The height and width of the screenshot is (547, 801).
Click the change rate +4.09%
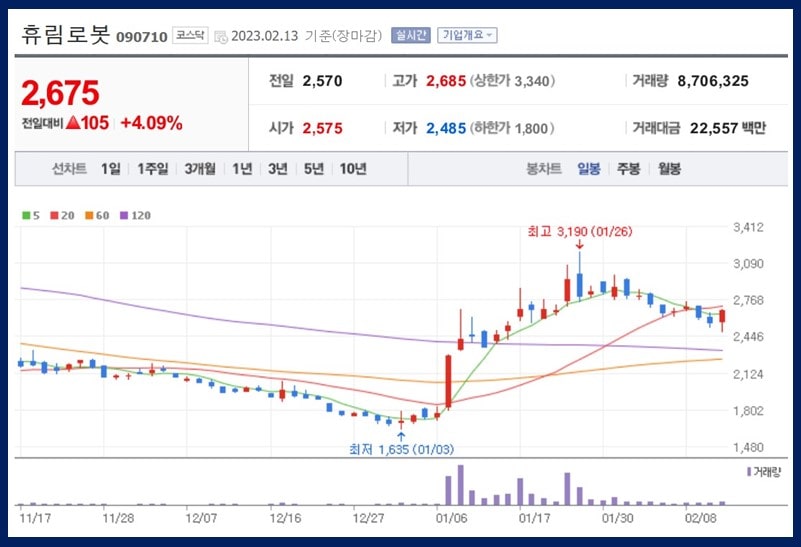[151, 123]
